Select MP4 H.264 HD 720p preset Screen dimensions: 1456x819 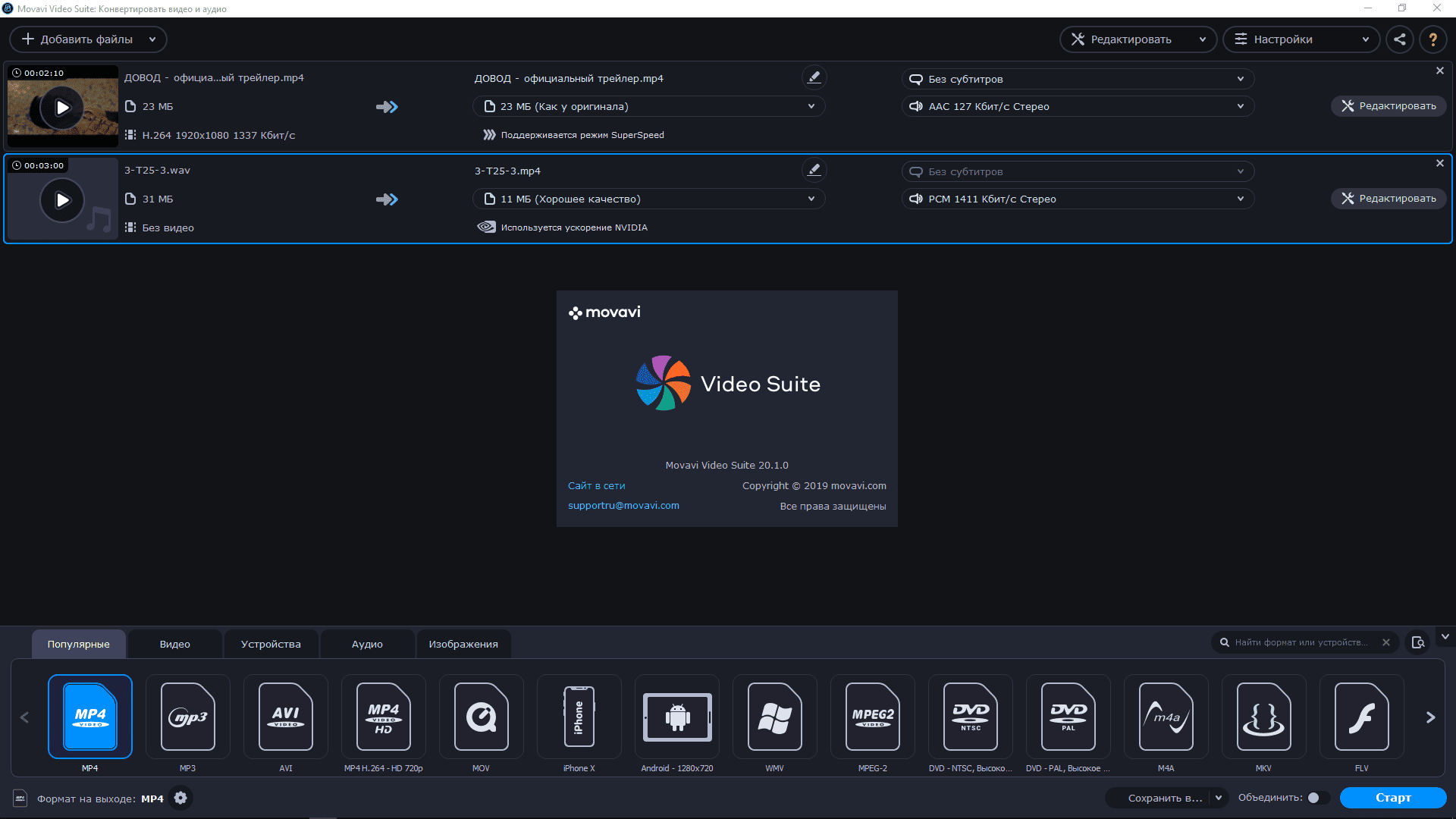383,717
